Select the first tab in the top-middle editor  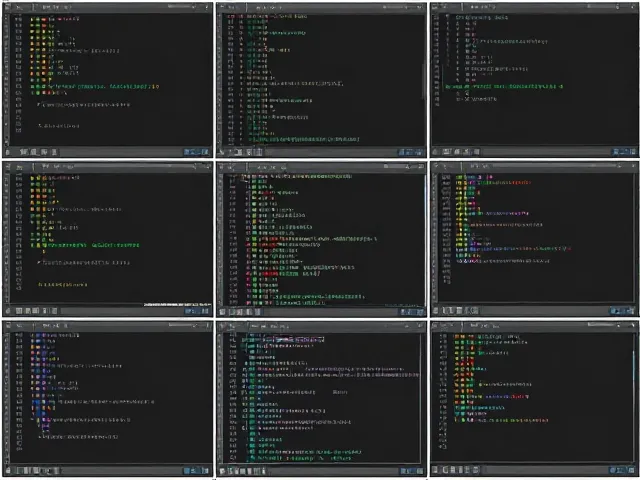point(232,7)
